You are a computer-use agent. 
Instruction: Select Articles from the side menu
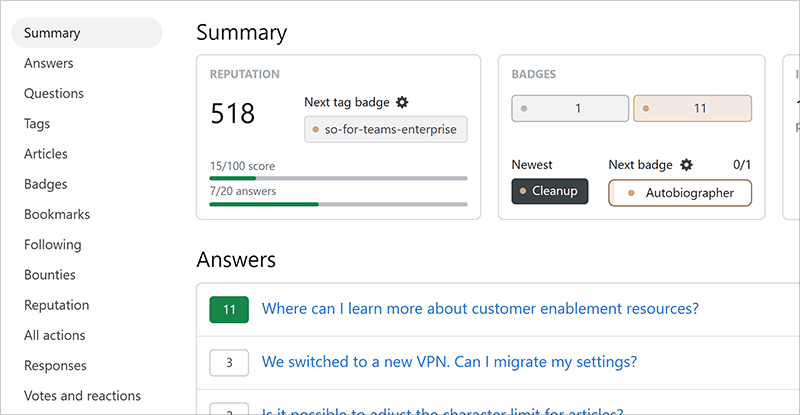coord(46,154)
